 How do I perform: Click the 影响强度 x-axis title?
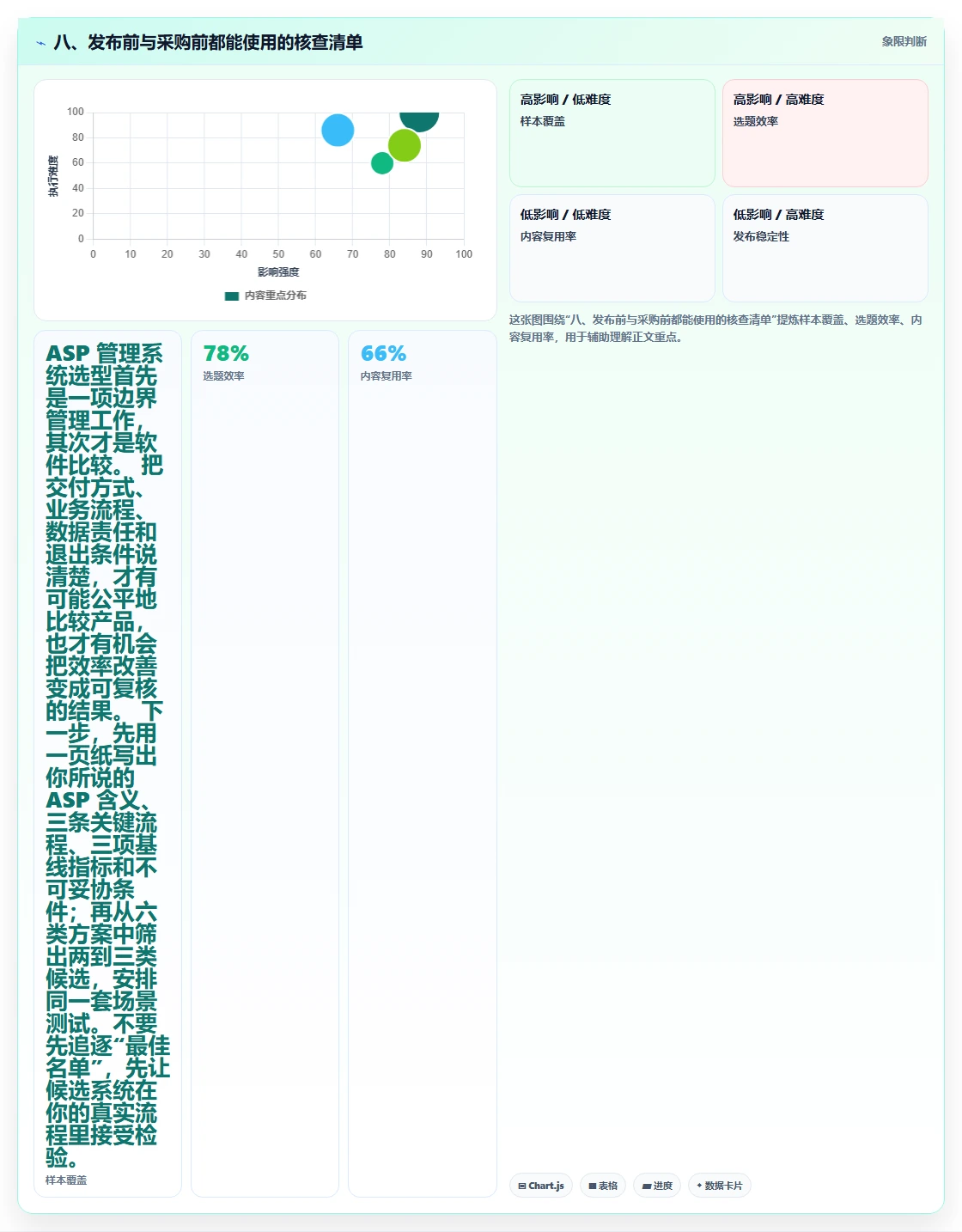point(278,272)
